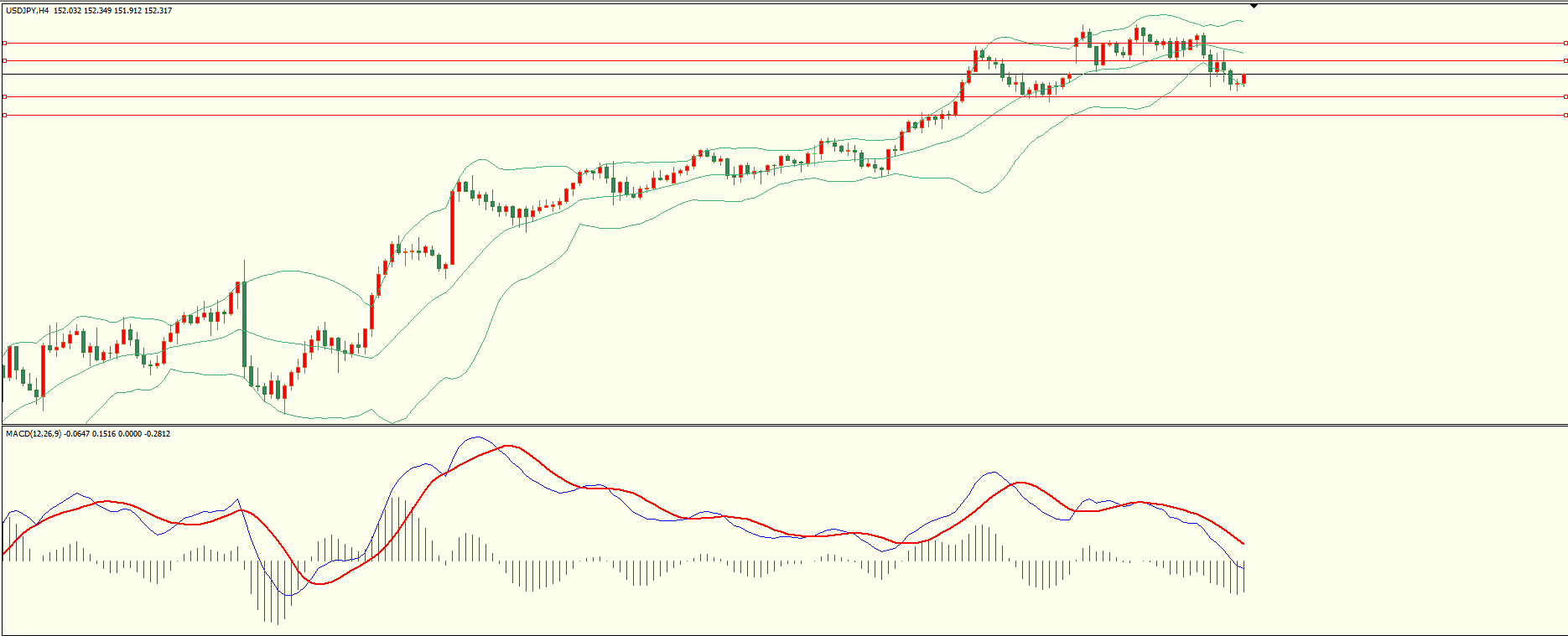The height and width of the screenshot is (636, 1568).
Task: Click the black chart shift triangle marker
Action: click(1254, 6)
